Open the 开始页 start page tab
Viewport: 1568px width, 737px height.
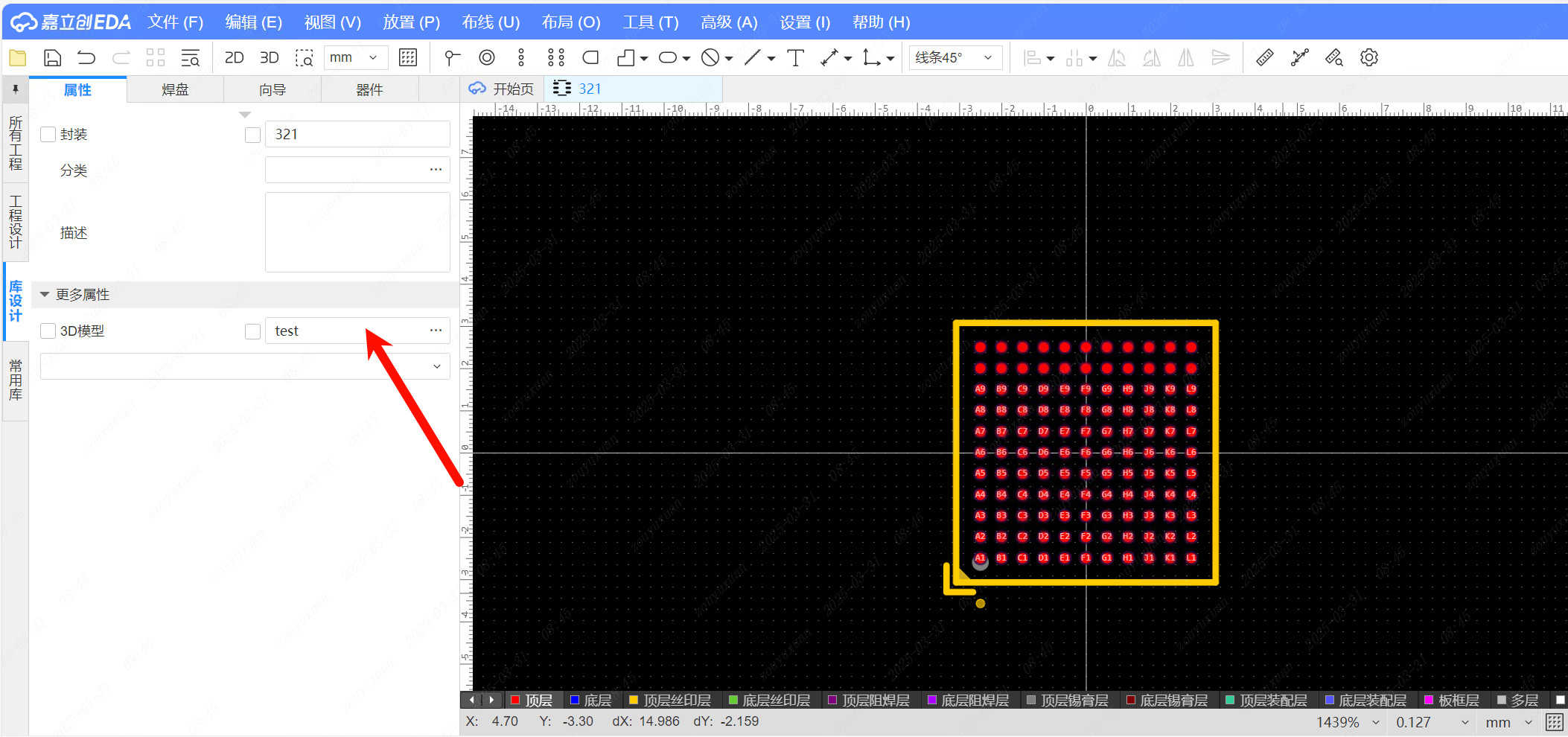click(x=502, y=89)
